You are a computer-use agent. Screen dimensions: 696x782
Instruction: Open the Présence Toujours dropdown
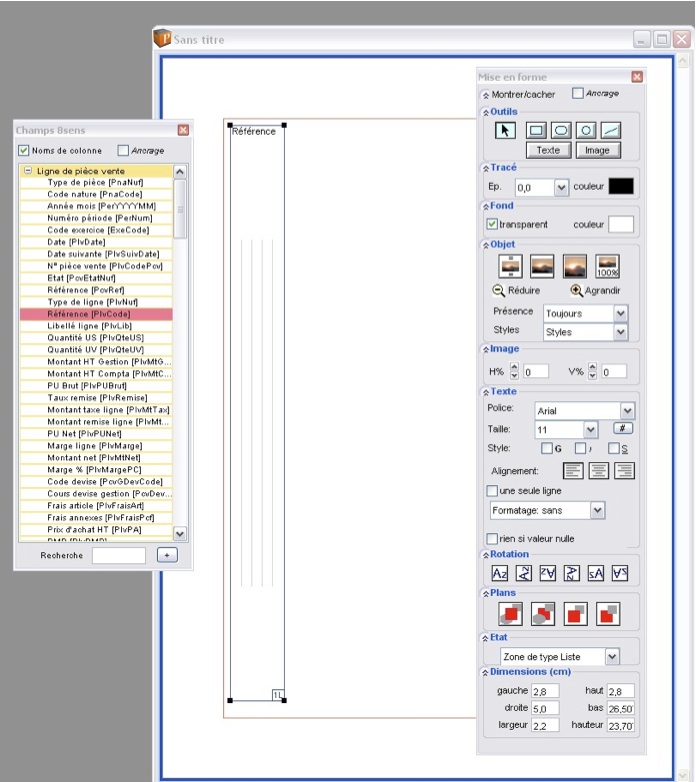pyautogui.click(x=620, y=313)
